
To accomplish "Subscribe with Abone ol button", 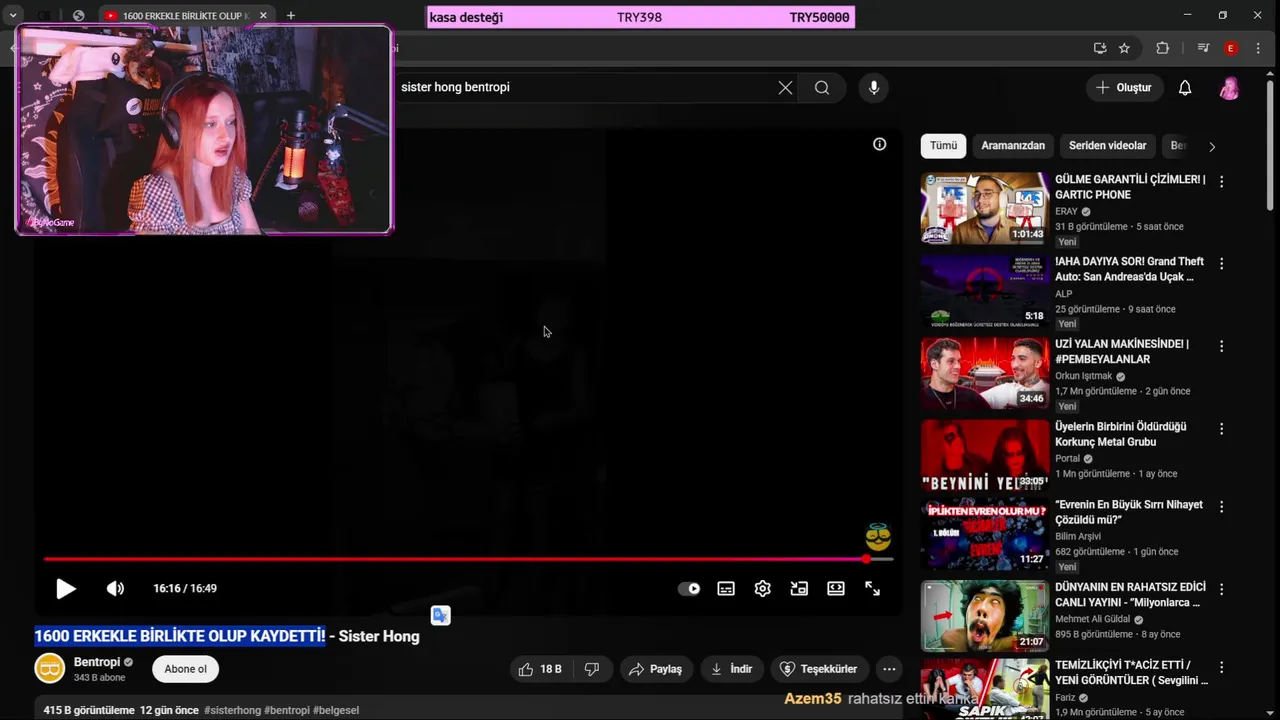I will click(186, 669).
